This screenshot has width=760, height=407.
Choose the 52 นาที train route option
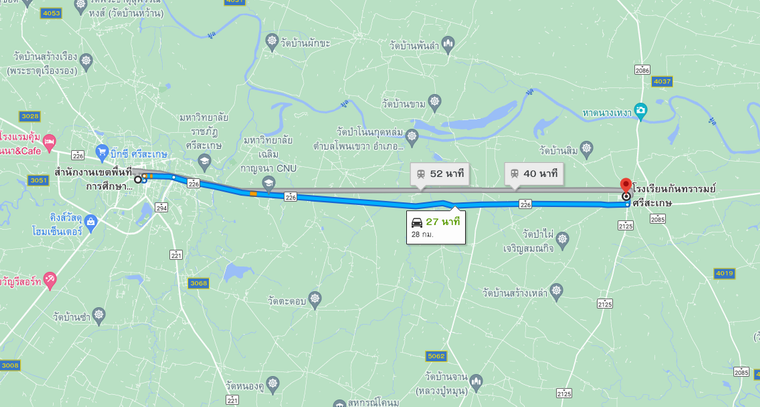(x=440, y=173)
